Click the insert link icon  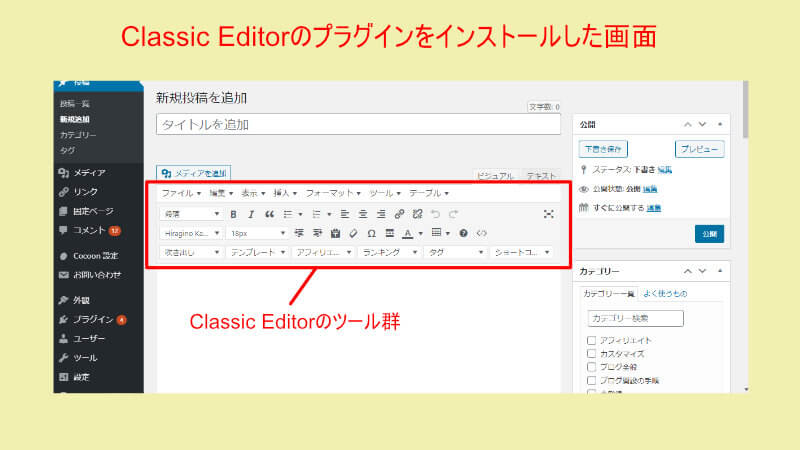click(399, 214)
